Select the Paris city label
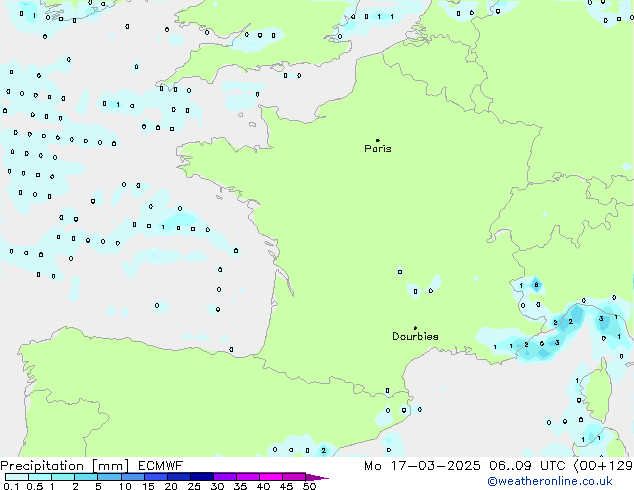 (378, 149)
